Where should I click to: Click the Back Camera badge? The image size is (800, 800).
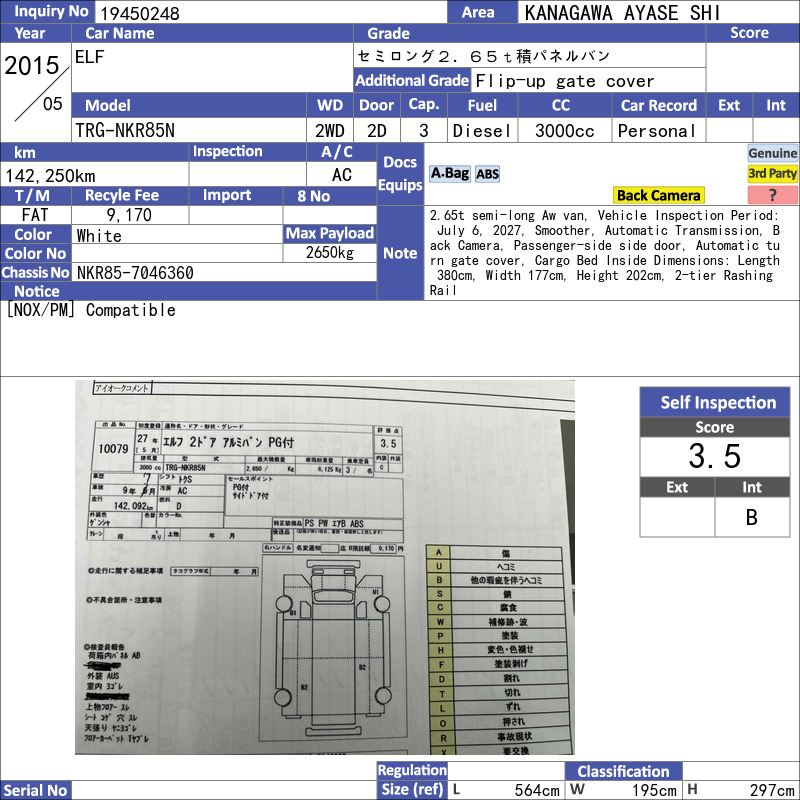(x=658, y=195)
